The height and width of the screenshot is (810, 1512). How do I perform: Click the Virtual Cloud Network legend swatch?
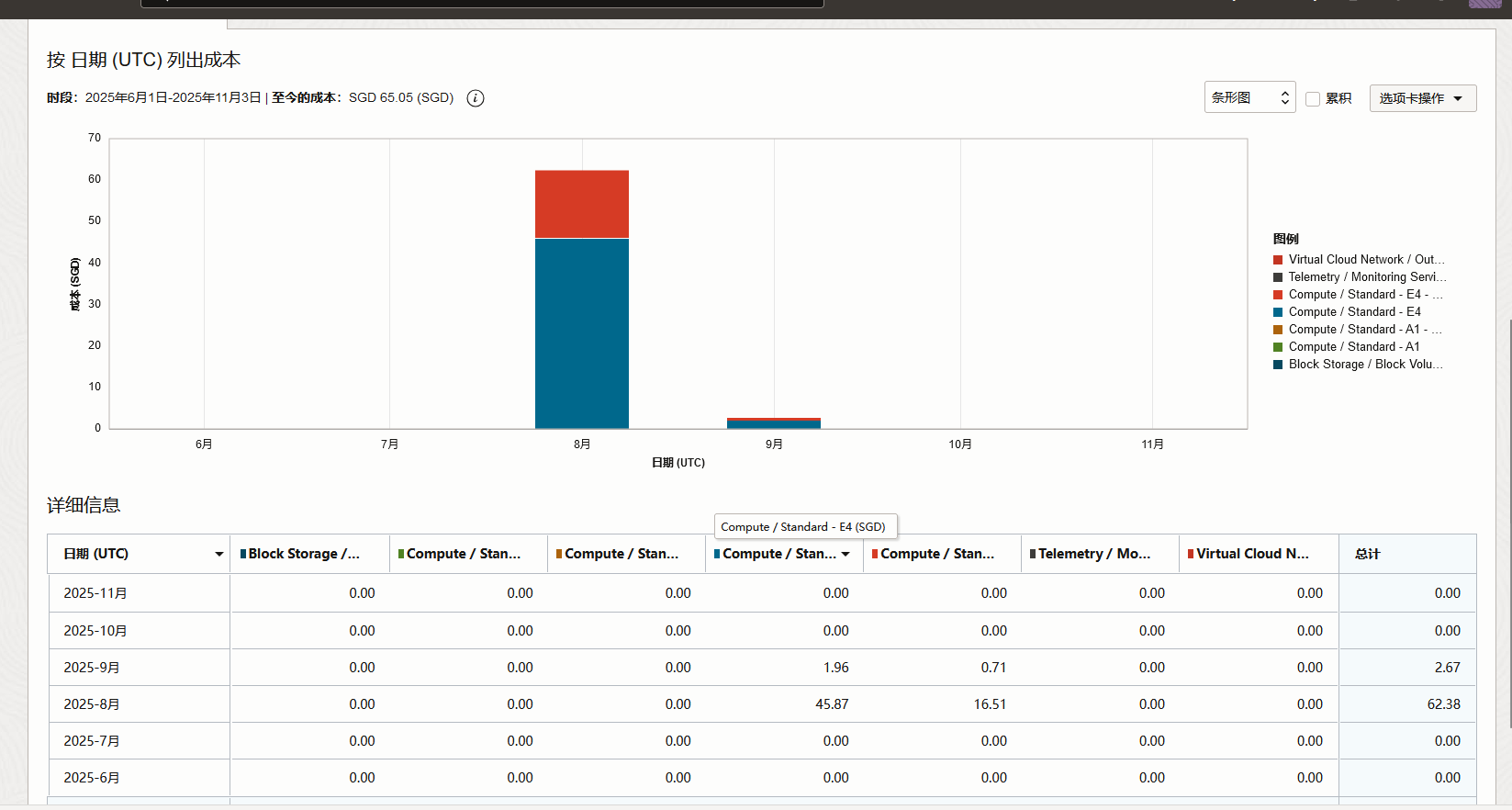(1278, 260)
